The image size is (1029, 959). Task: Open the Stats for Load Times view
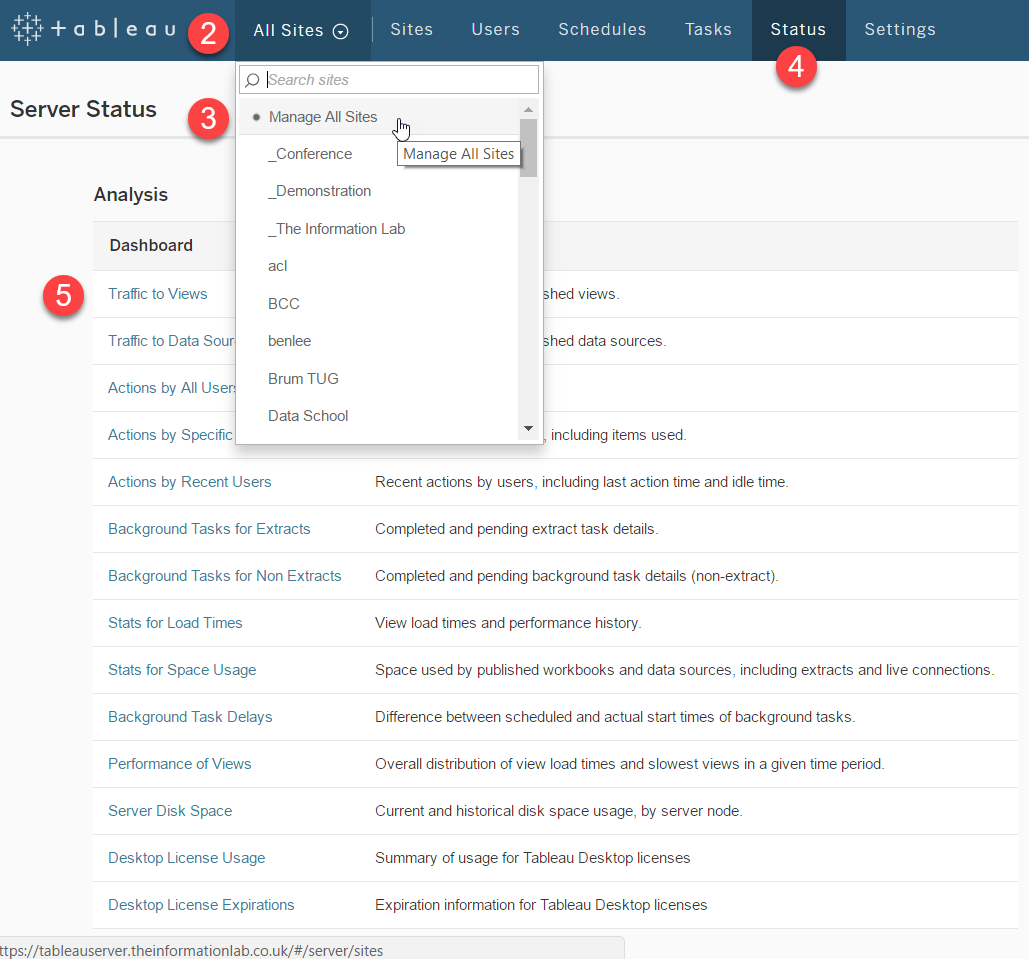coord(175,623)
